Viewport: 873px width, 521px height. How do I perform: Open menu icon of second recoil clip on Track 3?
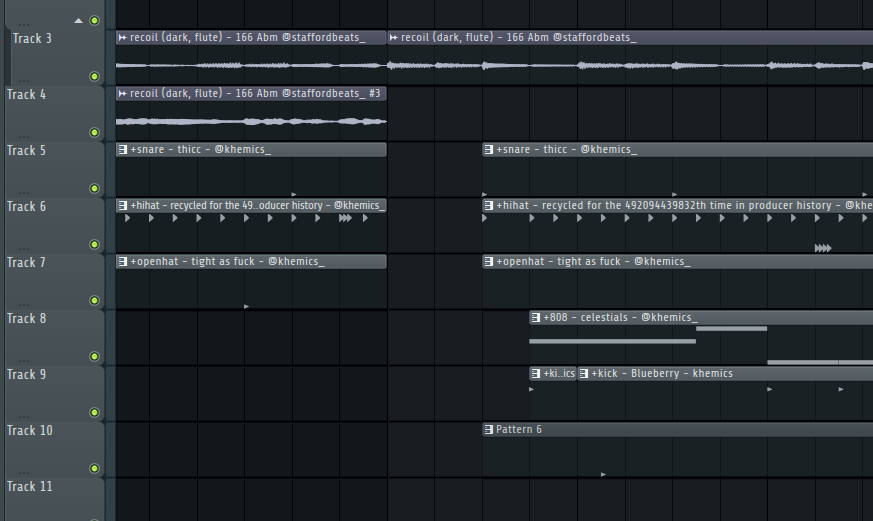click(394, 37)
